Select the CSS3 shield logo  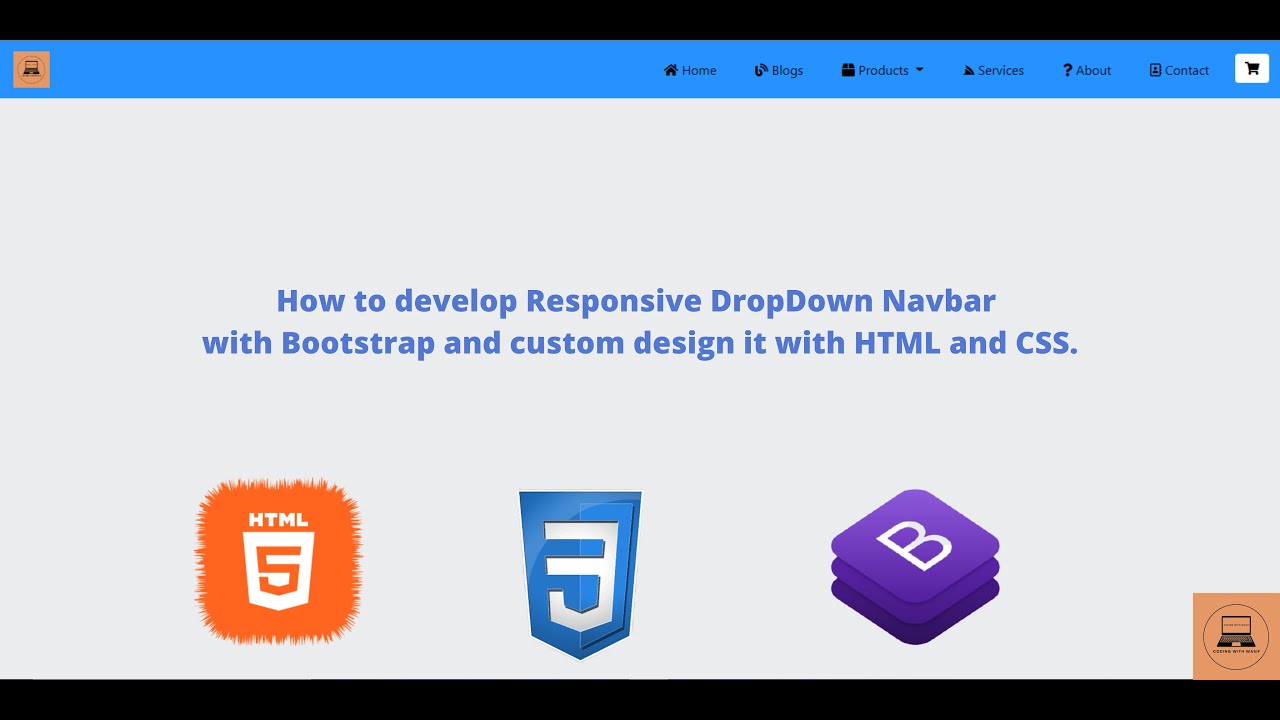pos(580,574)
